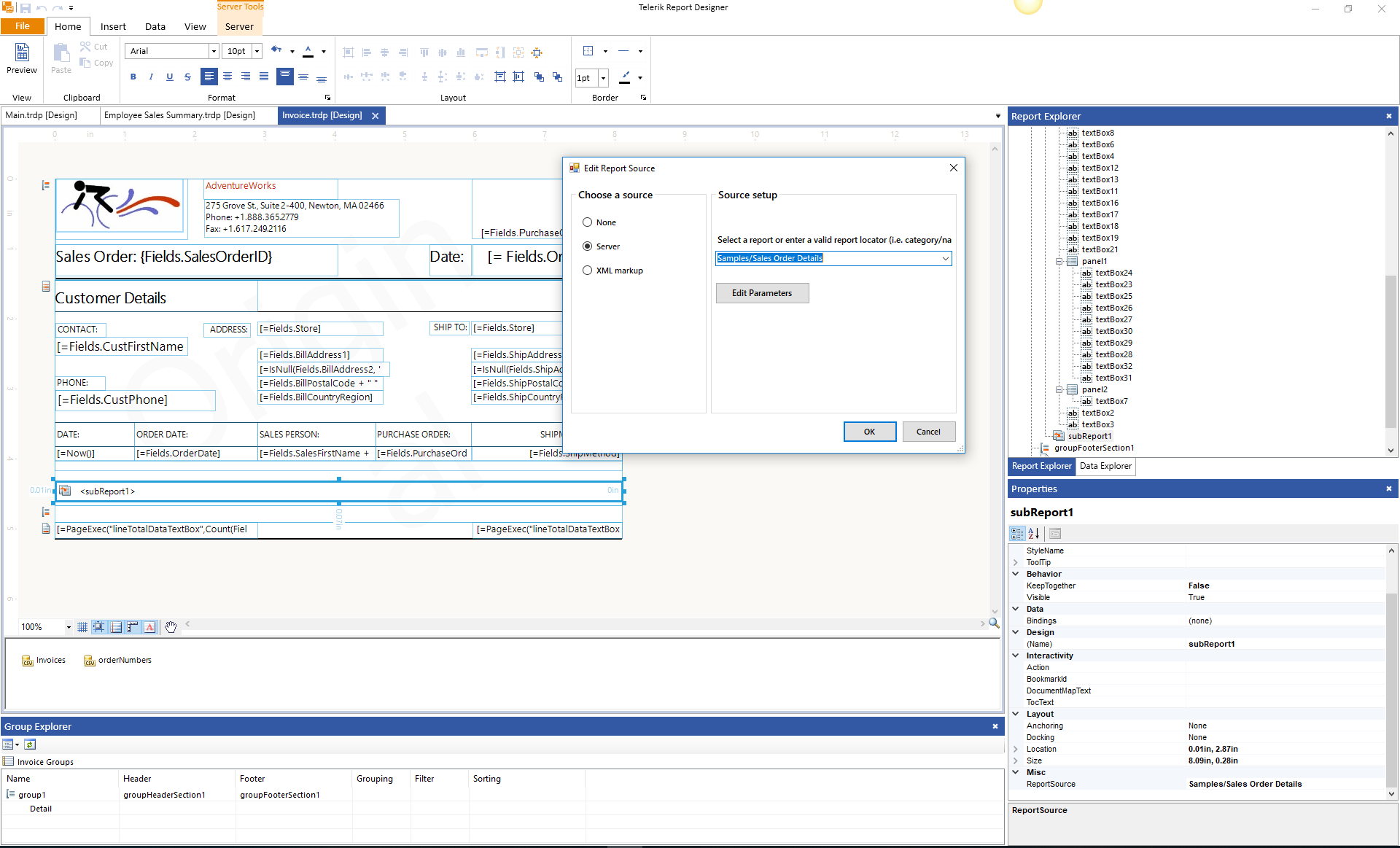The width and height of the screenshot is (1400, 848).
Task: Open the font color swatch dropdown
Action: 324,51
